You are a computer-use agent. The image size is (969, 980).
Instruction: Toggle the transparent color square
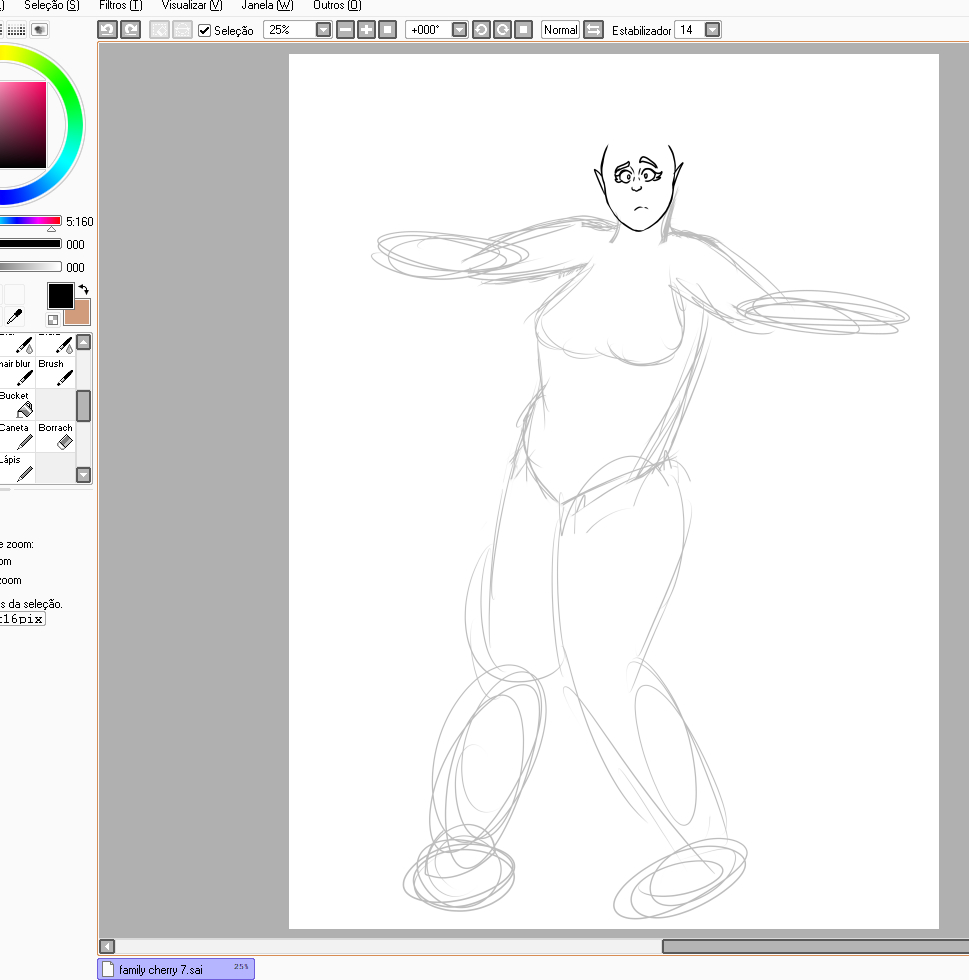point(53,320)
